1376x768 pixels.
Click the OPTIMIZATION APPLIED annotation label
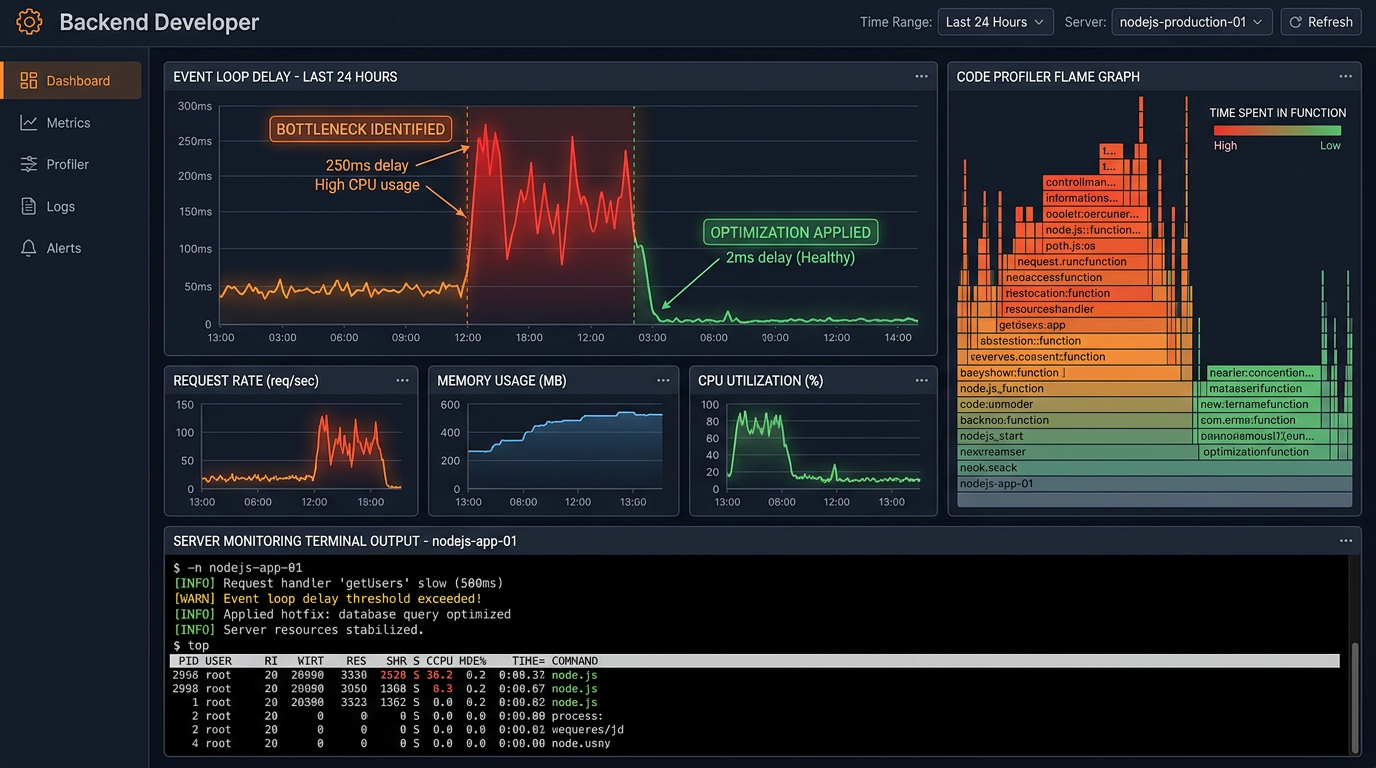pos(790,231)
